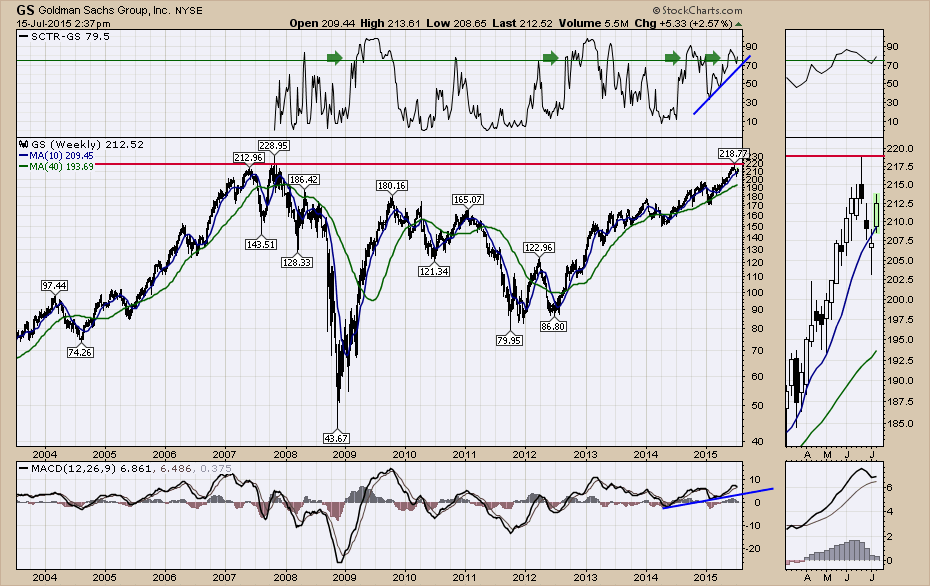Click 2012 on the price panel's year axis
The image size is (930, 586).
525,454
